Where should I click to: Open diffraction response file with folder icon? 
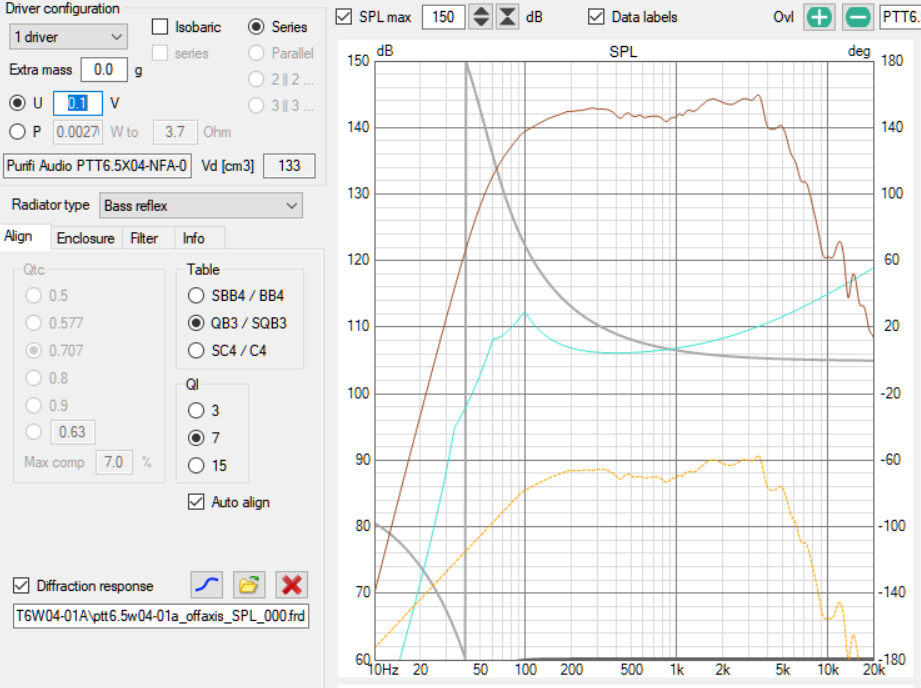249,585
